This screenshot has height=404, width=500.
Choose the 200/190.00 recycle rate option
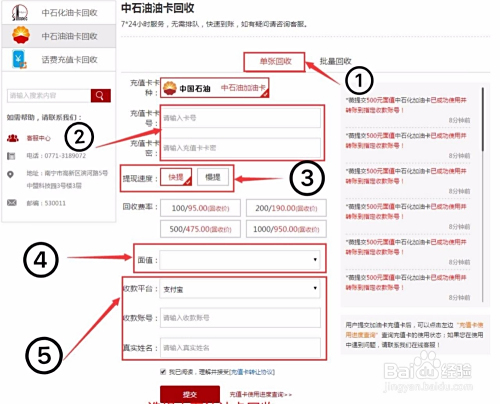point(286,208)
